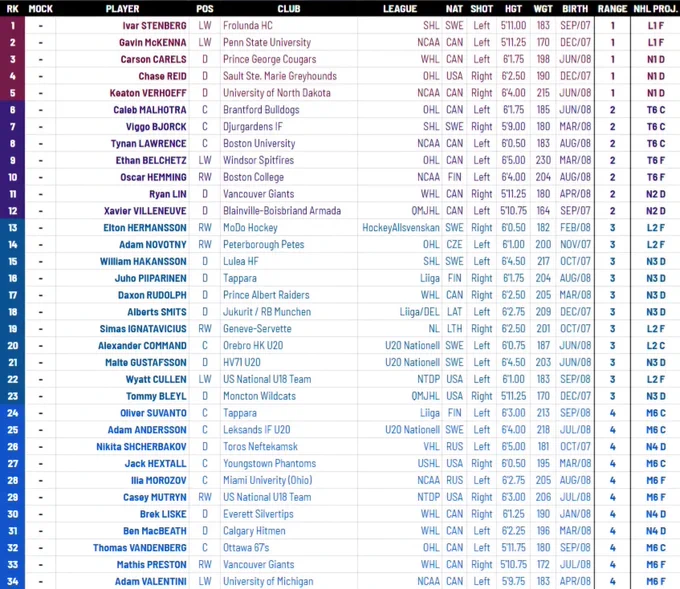The height and width of the screenshot is (589, 680).
Task: Click the CLUB column header
Action: [289, 9]
